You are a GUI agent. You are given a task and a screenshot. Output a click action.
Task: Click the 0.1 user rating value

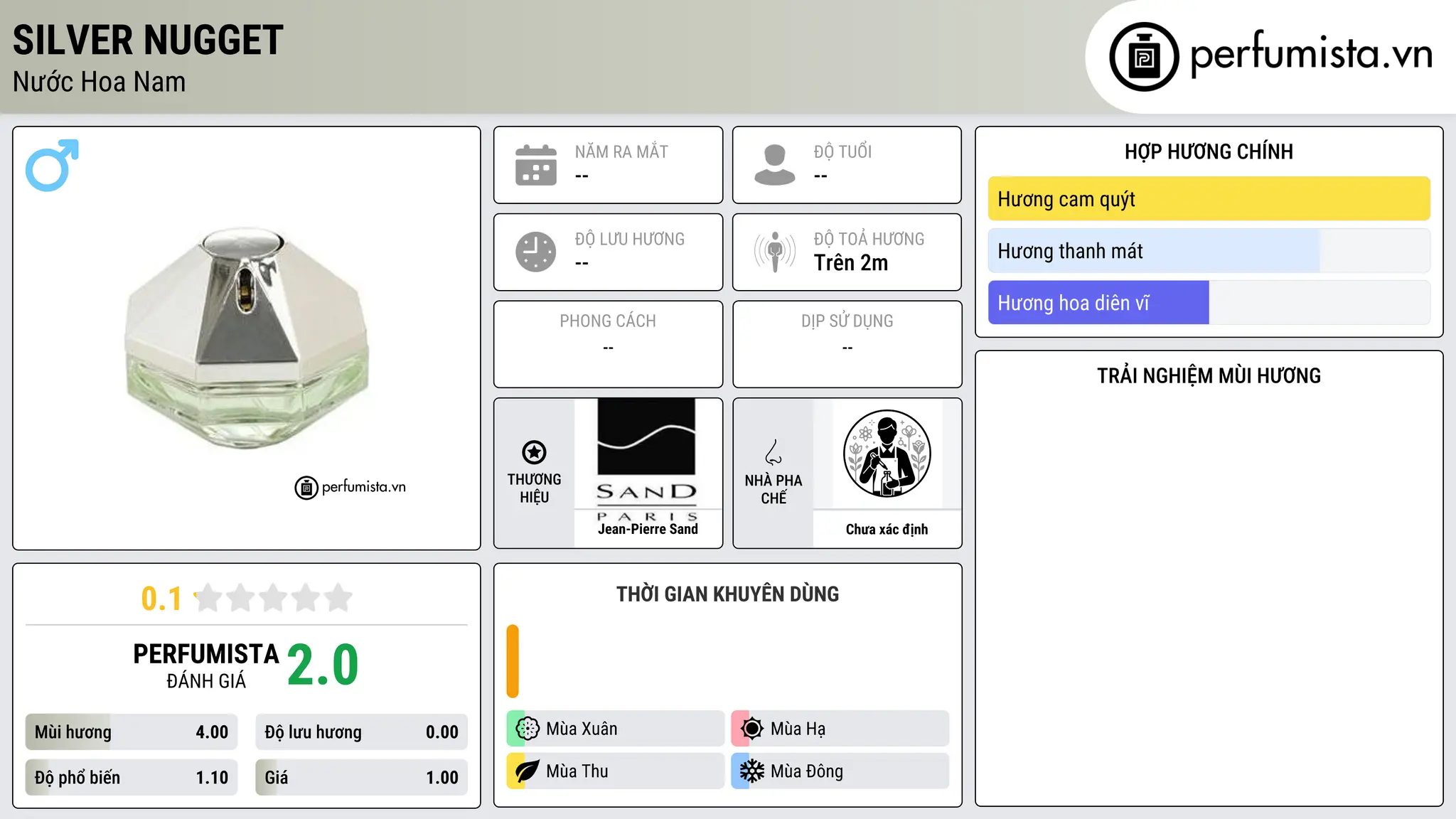click(x=161, y=599)
